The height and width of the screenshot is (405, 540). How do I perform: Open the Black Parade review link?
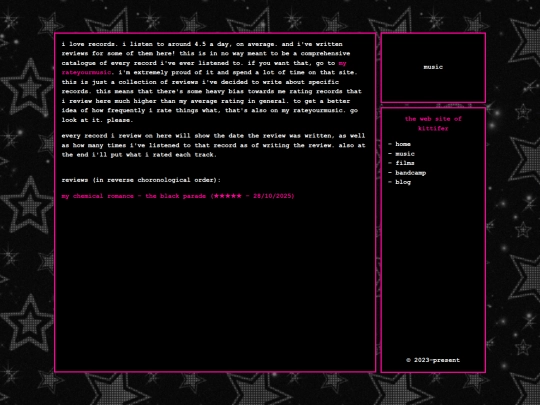(178, 196)
